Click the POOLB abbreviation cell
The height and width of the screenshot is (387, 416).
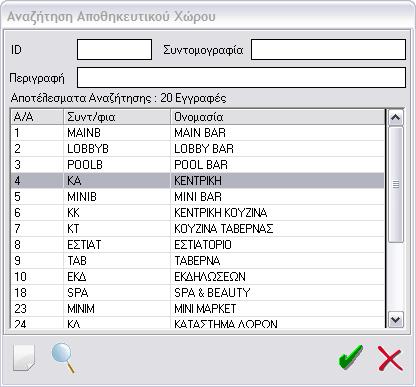pos(117,165)
